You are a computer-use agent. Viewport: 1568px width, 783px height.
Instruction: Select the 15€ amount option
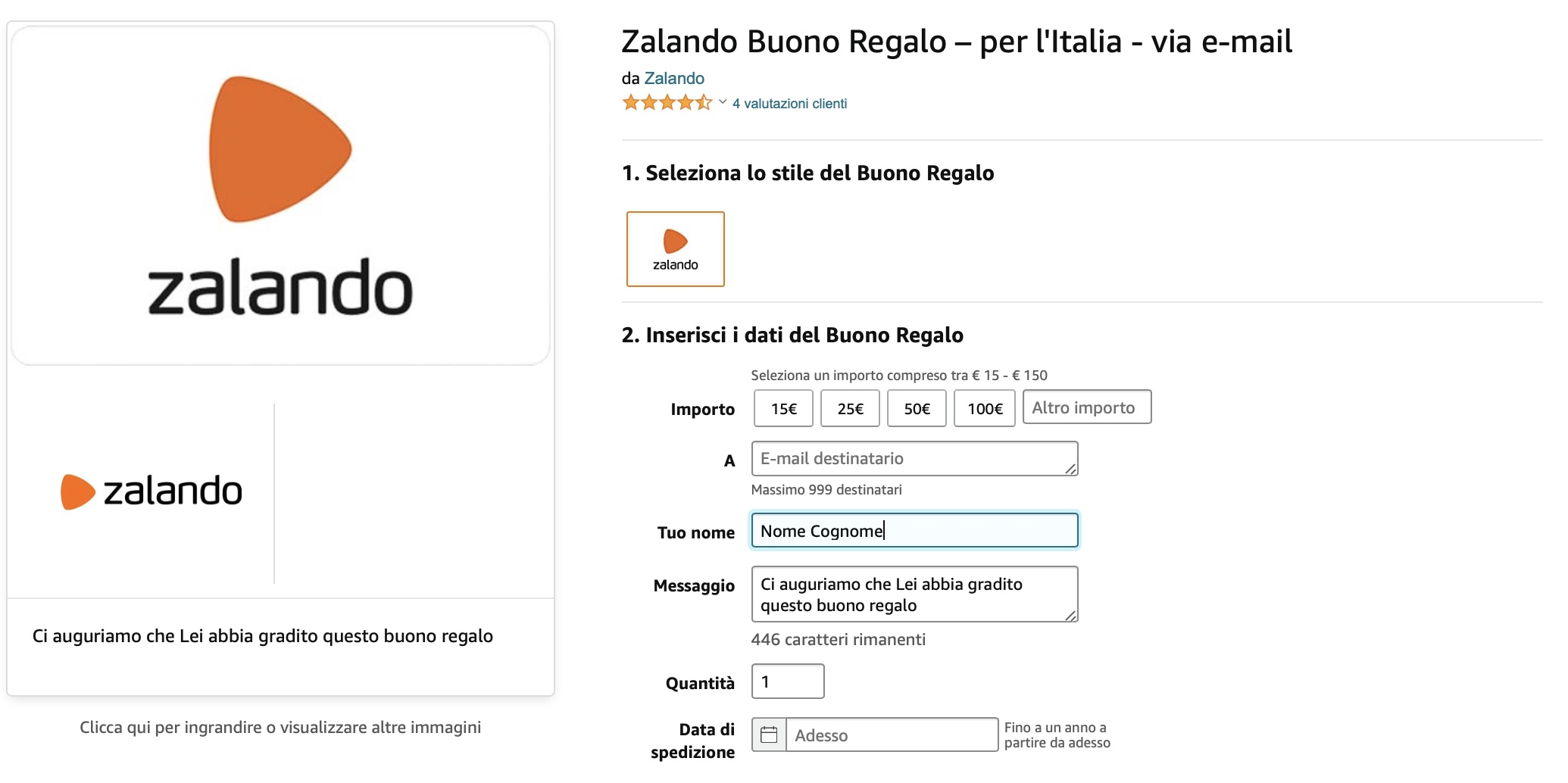pyautogui.click(x=783, y=407)
